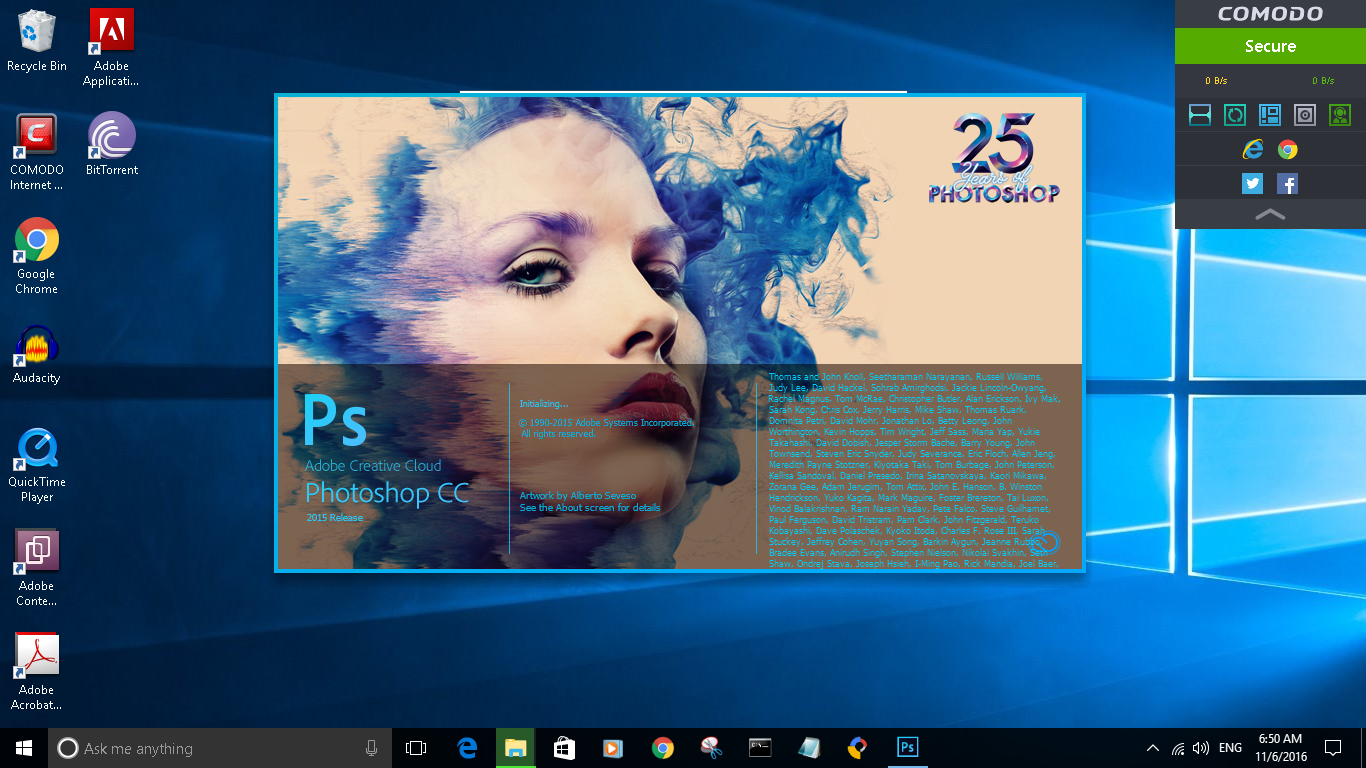Screen dimensions: 1366x768
Task: Click the yellow 0 B/s traffic value
Action: (x=1216, y=81)
